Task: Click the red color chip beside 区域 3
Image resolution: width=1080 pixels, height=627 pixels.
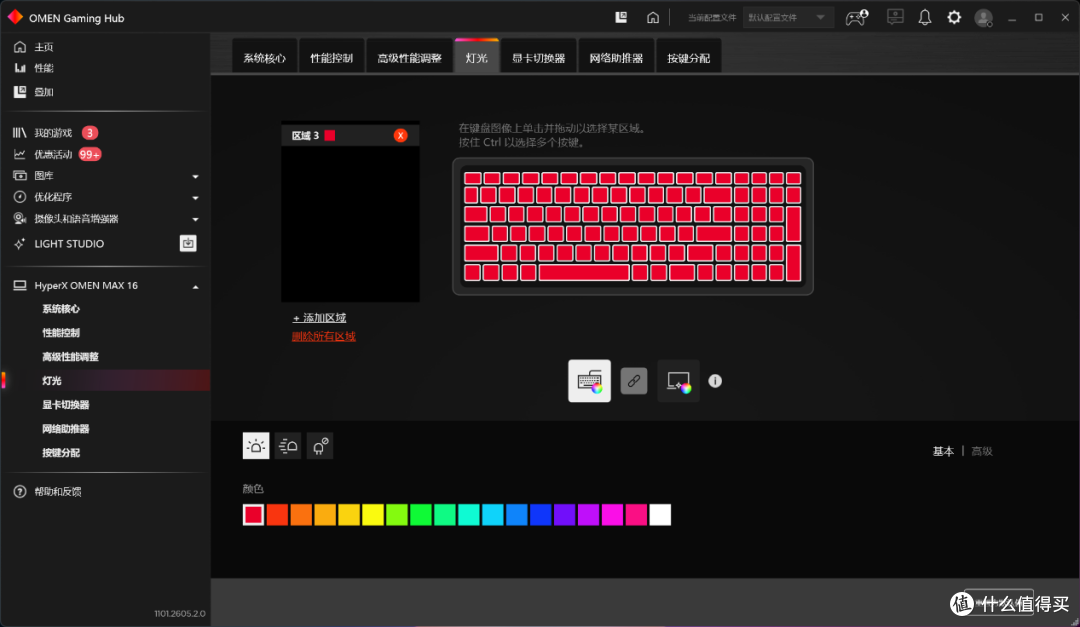Action: (x=330, y=136)
